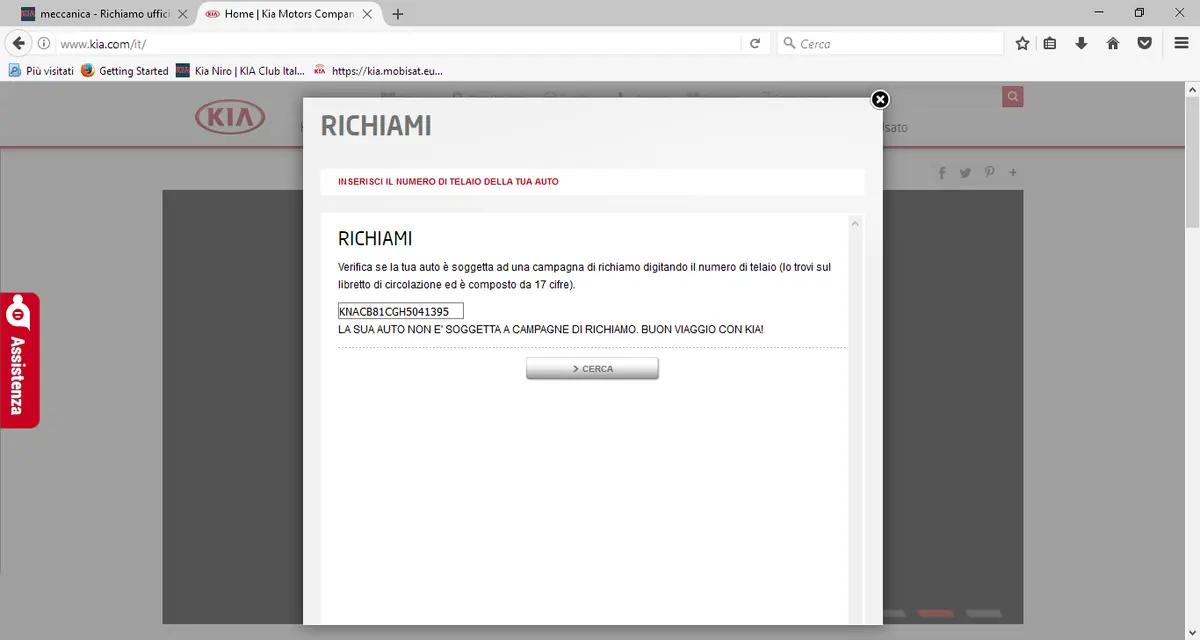This screenshot has width=1200, height=640.
Task: Go back to the previous page
Action: point(18,44)
